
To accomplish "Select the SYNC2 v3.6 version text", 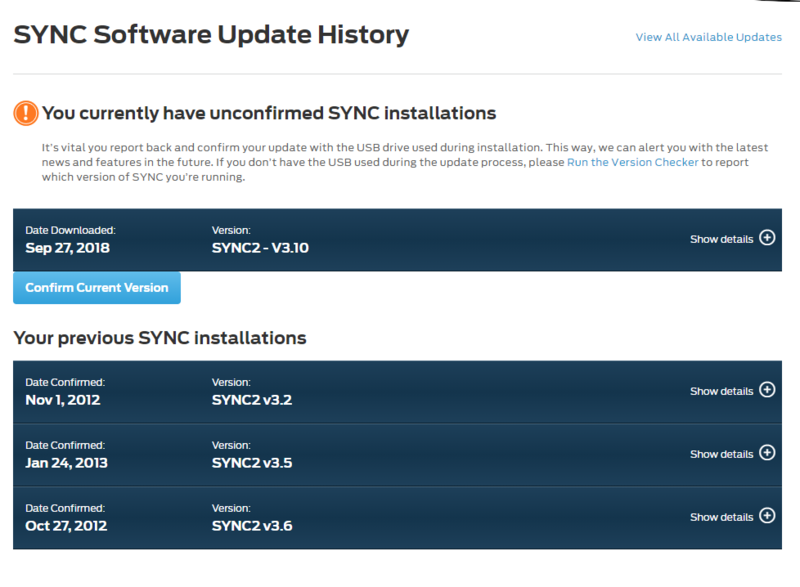I will (x=252, y=526).
